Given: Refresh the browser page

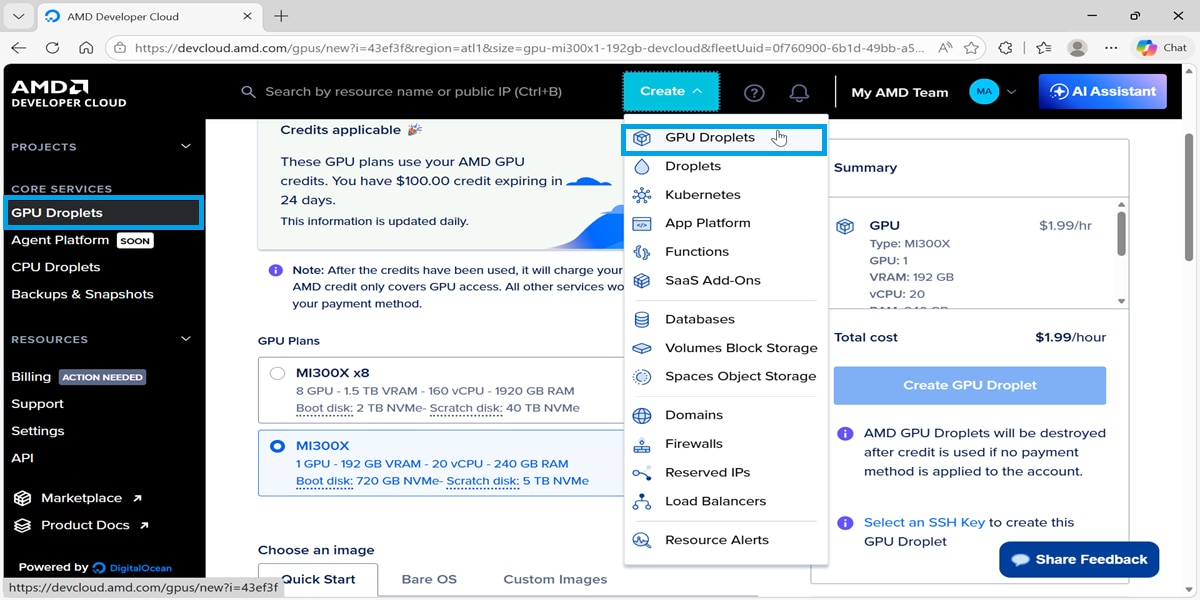Looking at the screenshot, I should click(52, 47).
